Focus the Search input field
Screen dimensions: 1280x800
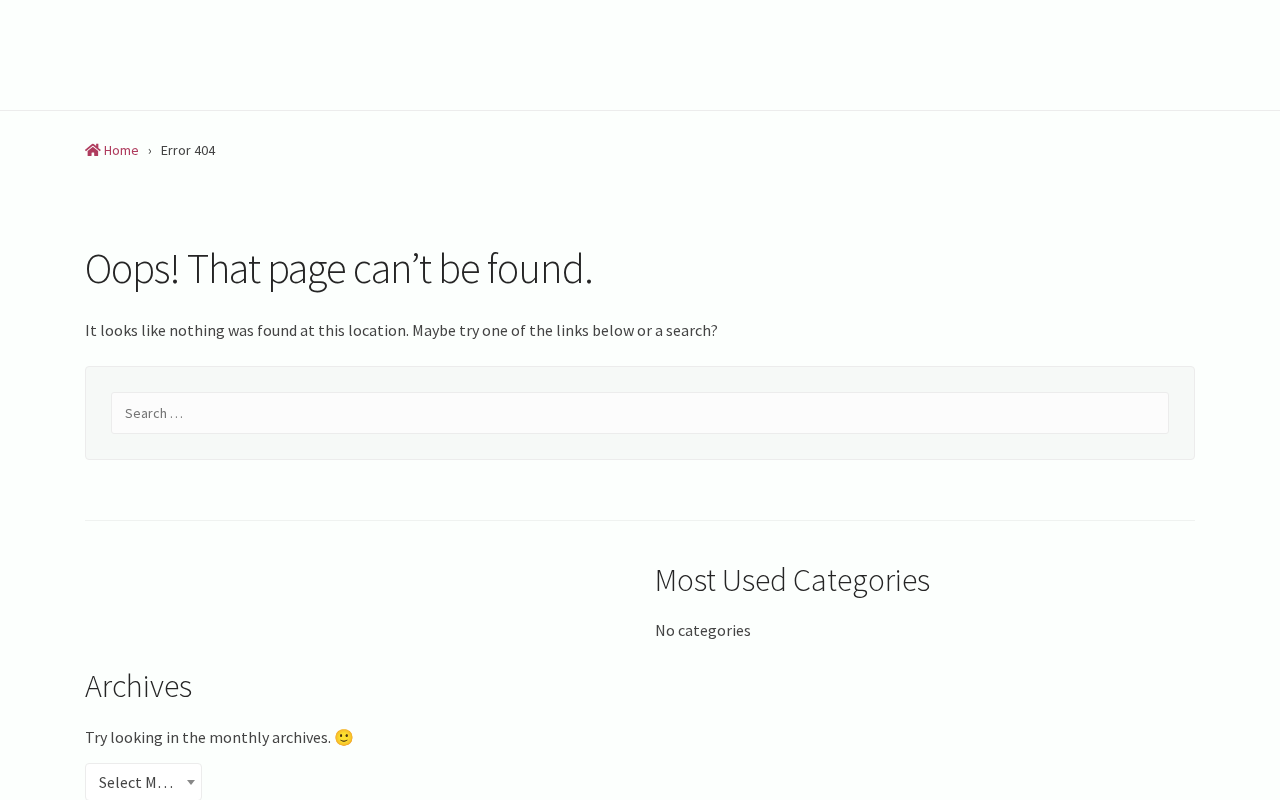640,413
